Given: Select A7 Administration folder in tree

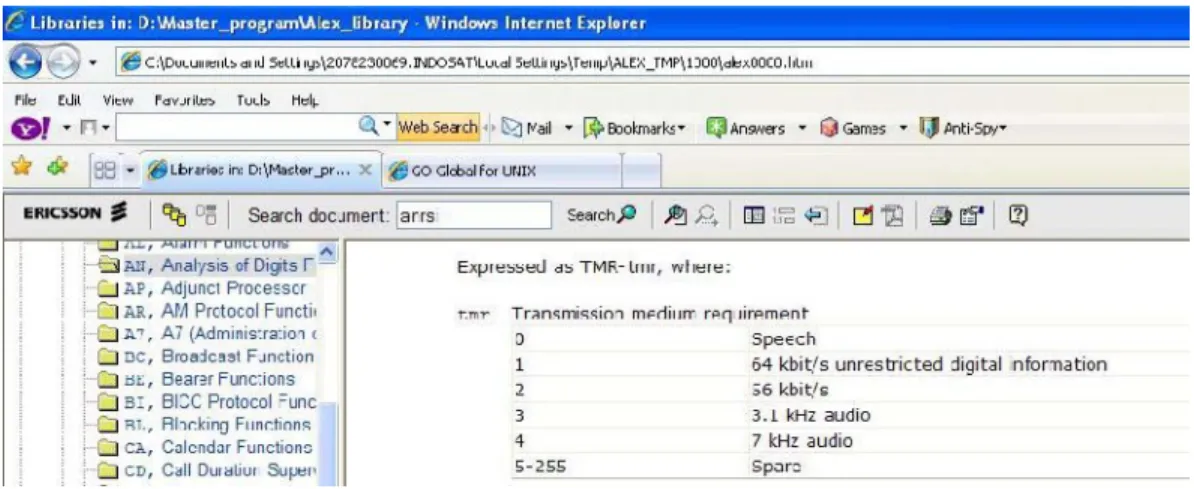Looking at the screenshot, I should click(206, 334).
